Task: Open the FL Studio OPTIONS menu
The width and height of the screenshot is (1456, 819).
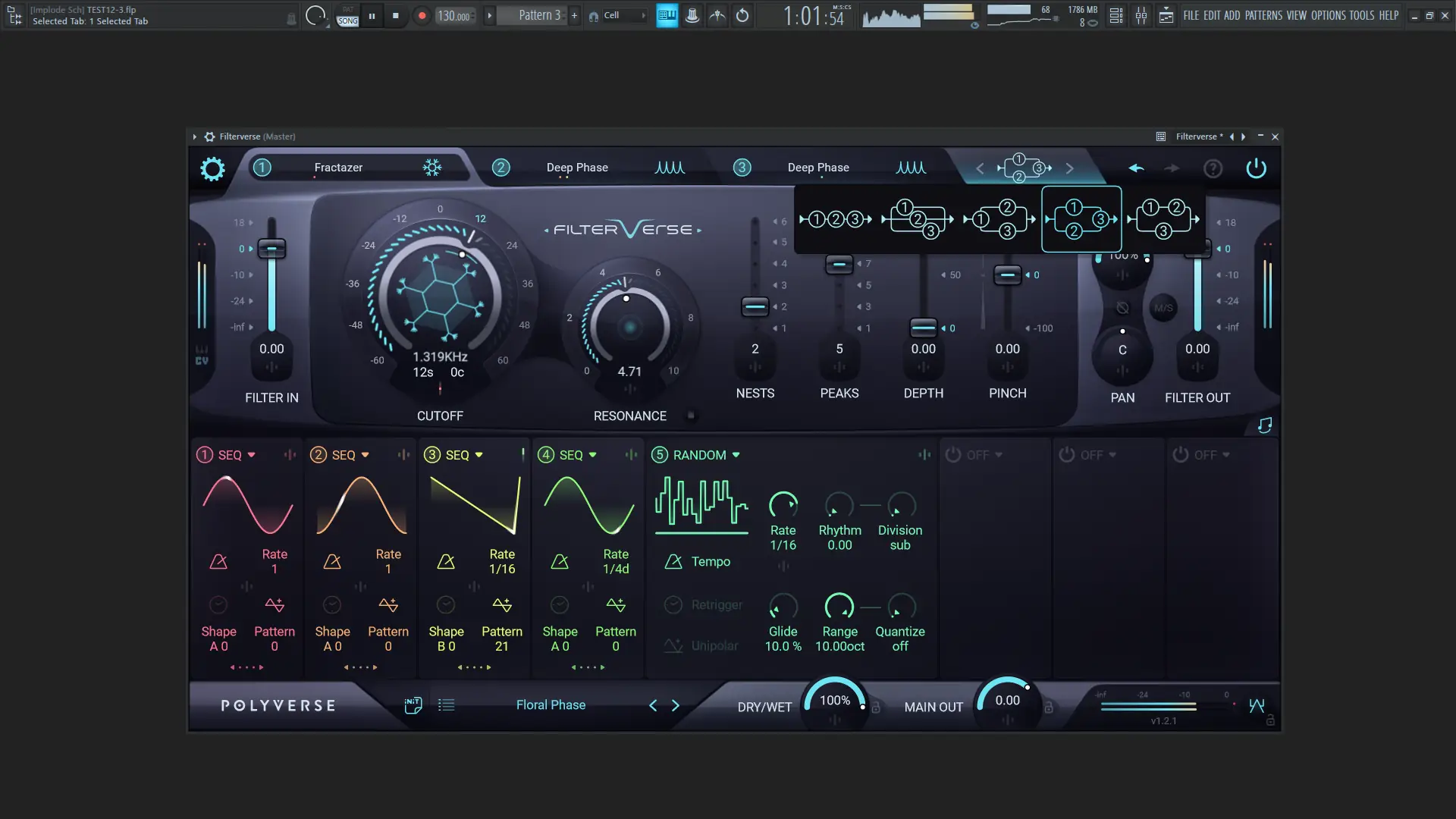Action: (1328, 15)
